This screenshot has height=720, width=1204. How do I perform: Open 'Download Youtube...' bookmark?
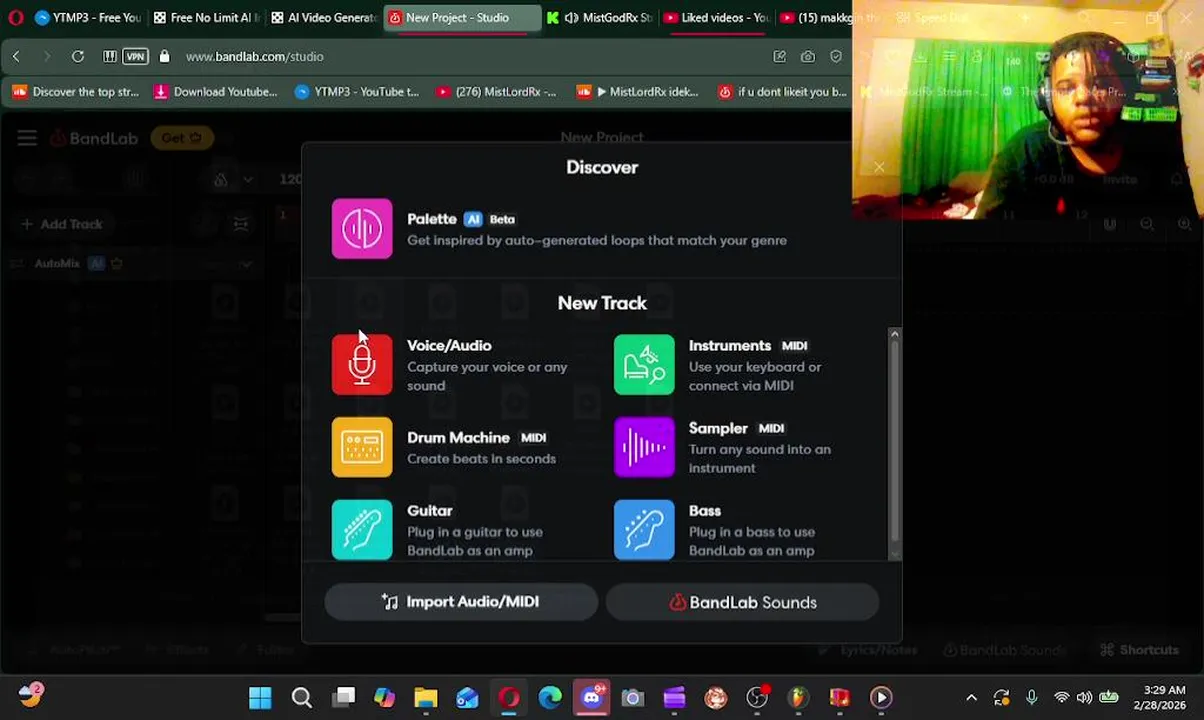pos(215,92)
